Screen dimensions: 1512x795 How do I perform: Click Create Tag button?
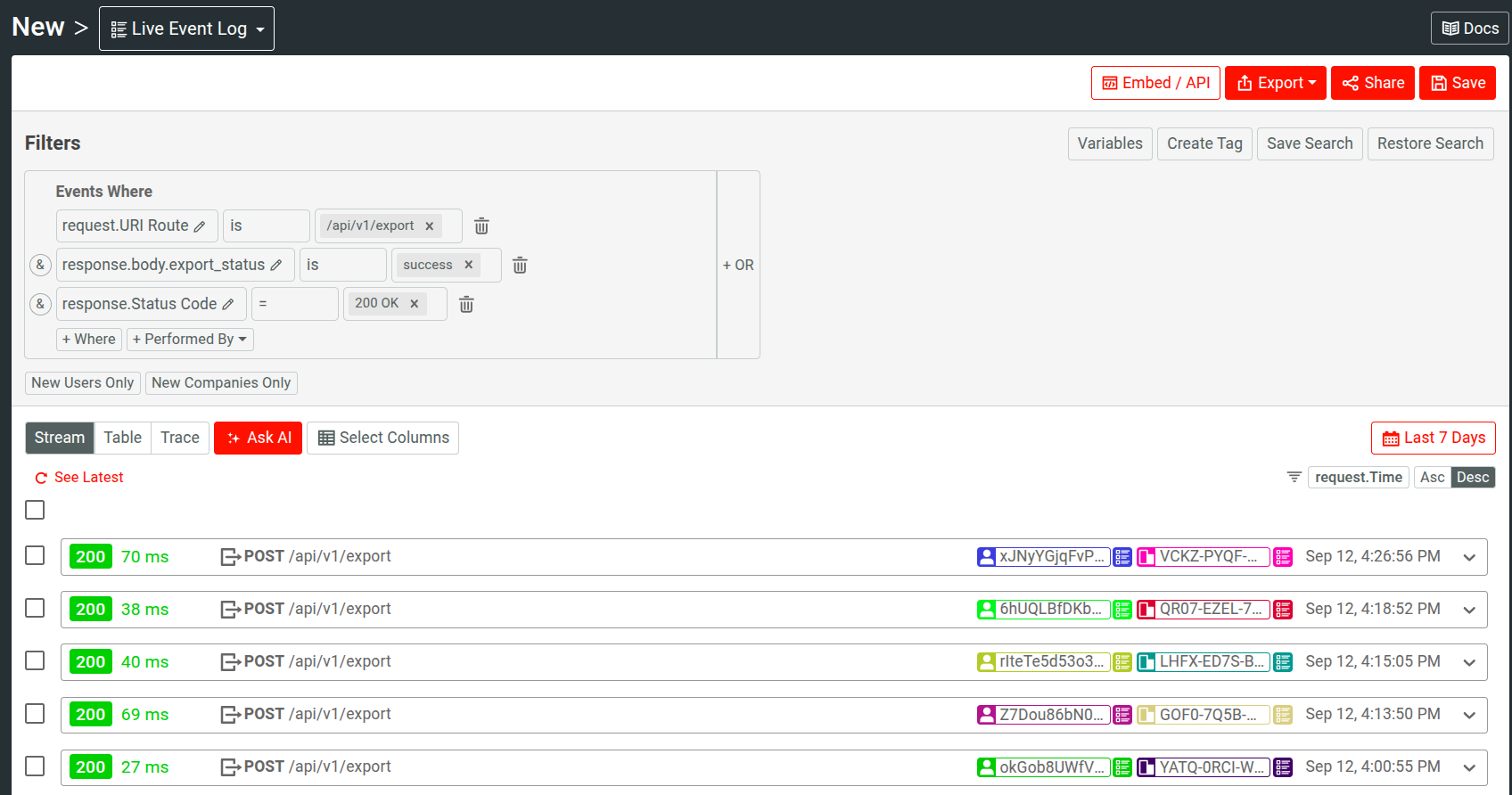pos(1204,143)
